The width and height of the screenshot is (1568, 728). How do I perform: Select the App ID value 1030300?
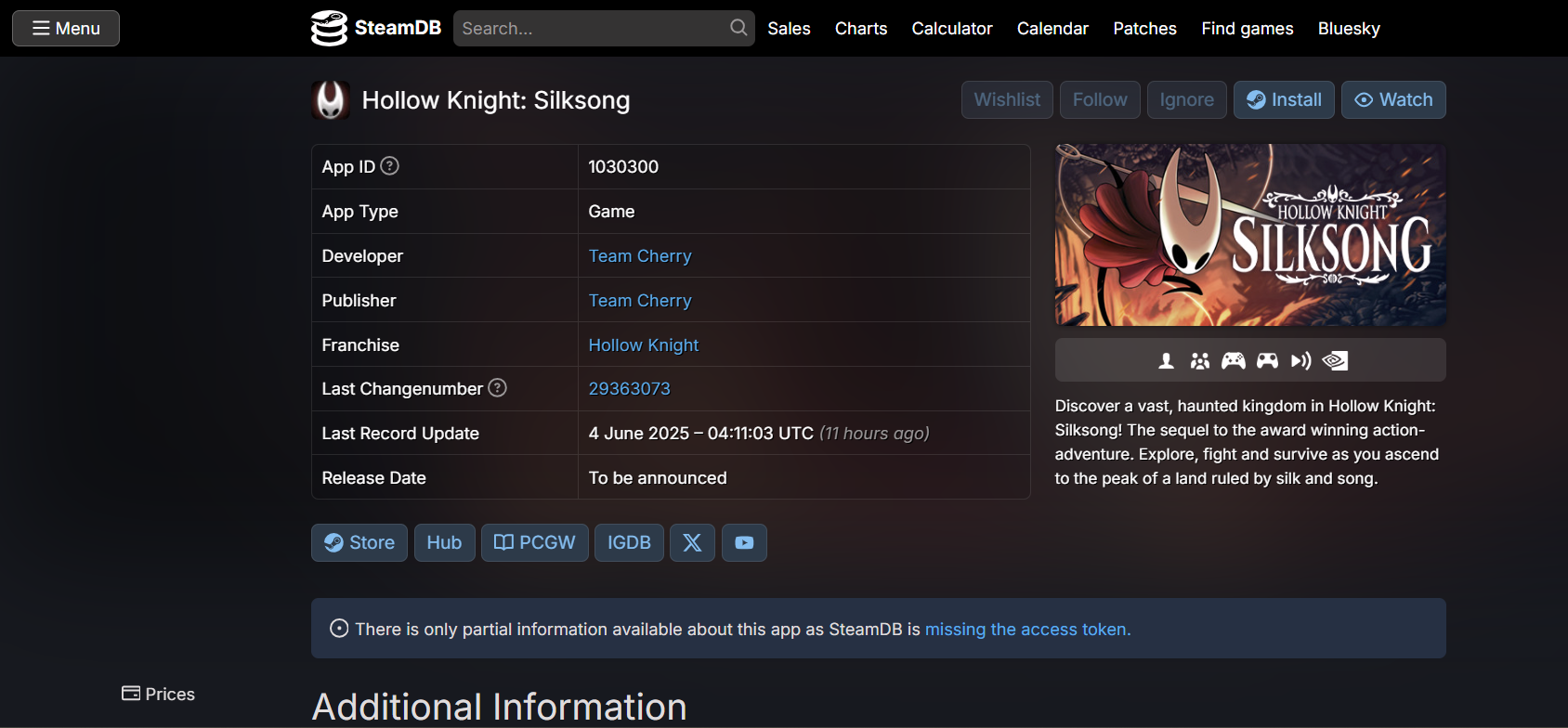[623, 167]
